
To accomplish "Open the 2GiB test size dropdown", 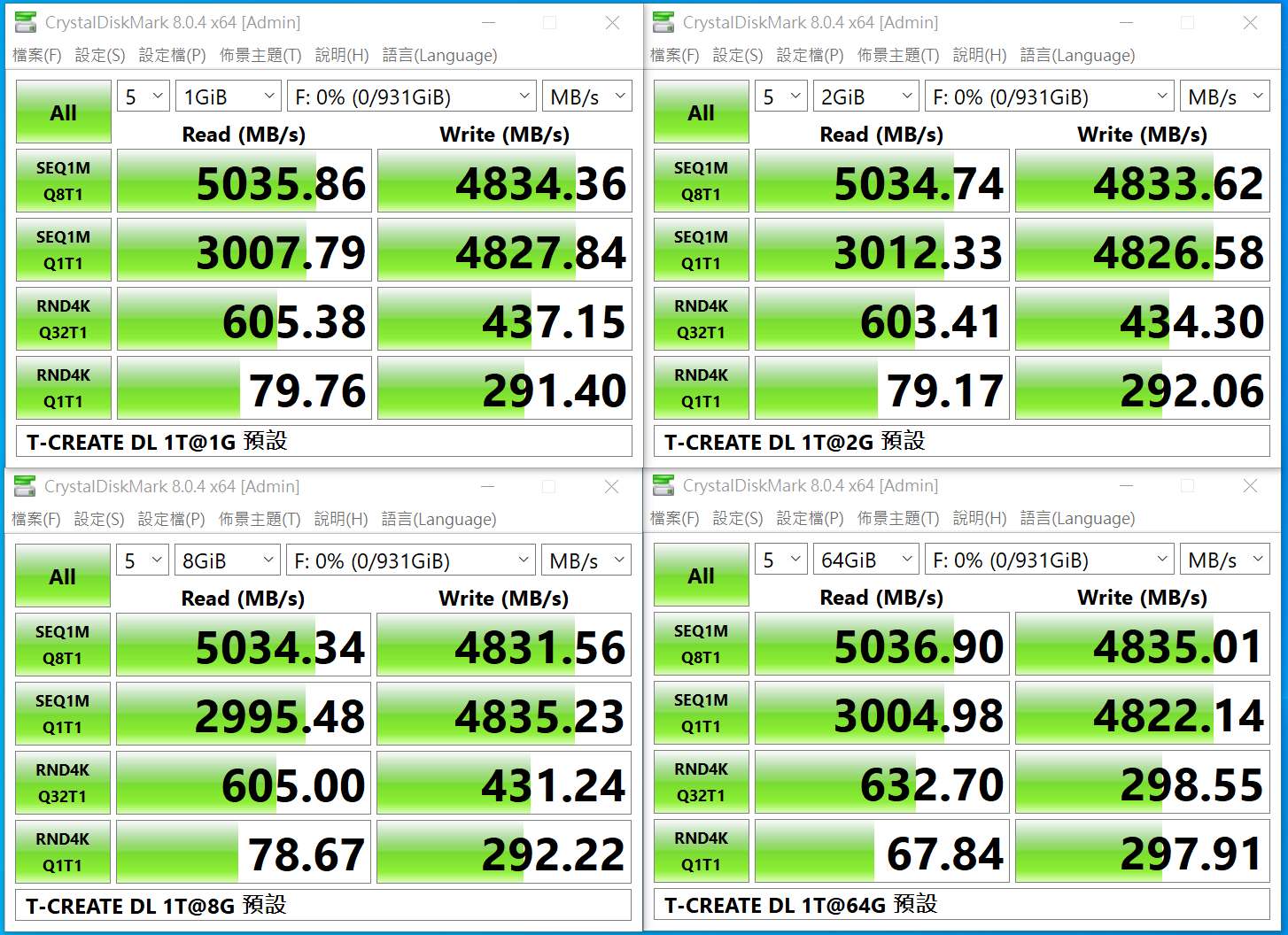I will point(866,97).
